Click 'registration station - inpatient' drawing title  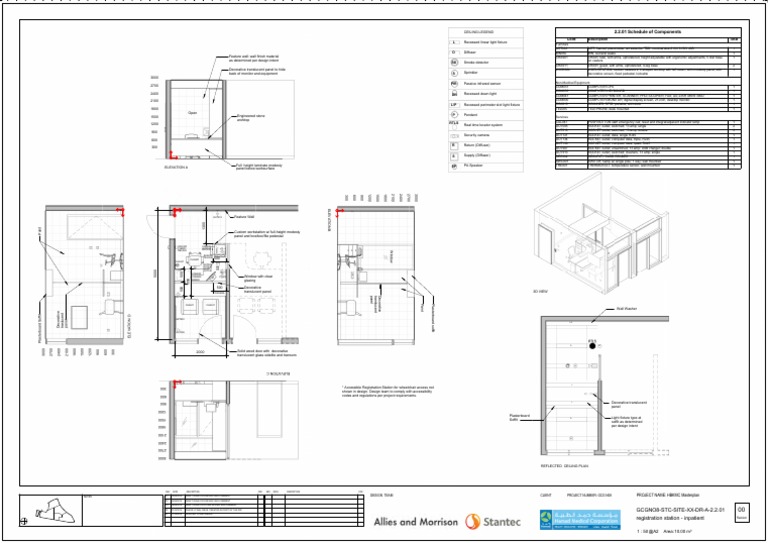671,518
